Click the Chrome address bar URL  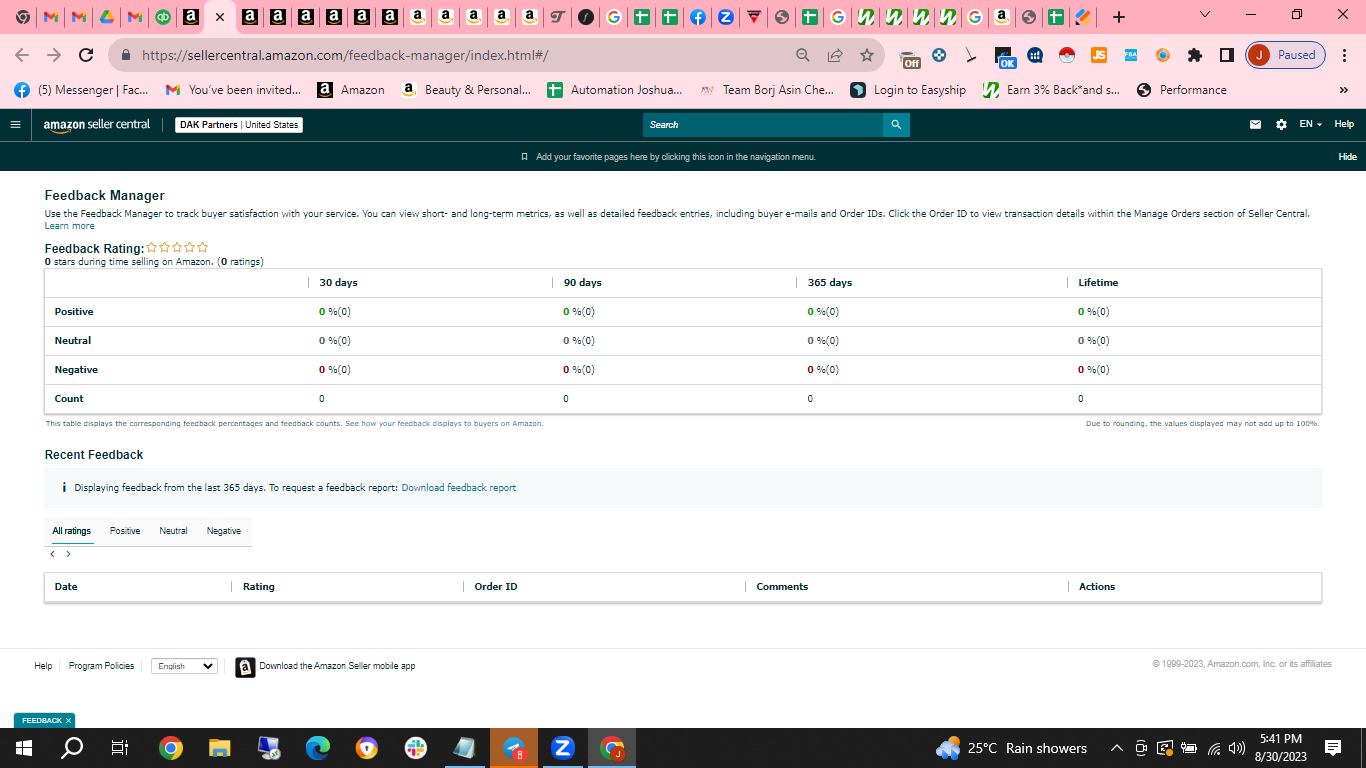point(345,55)
